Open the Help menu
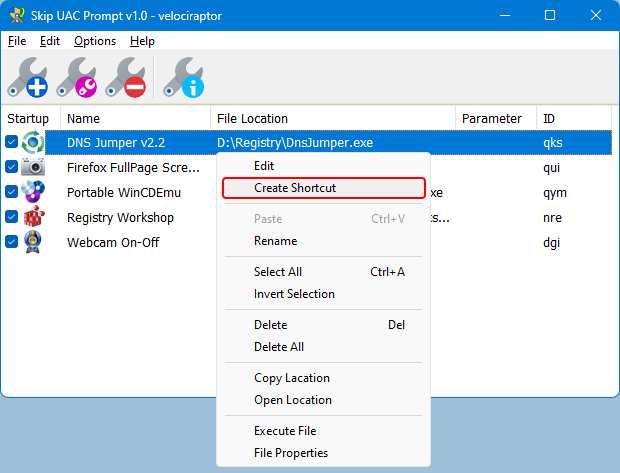The height and width of the screenshot is (473, 620). 142,41
